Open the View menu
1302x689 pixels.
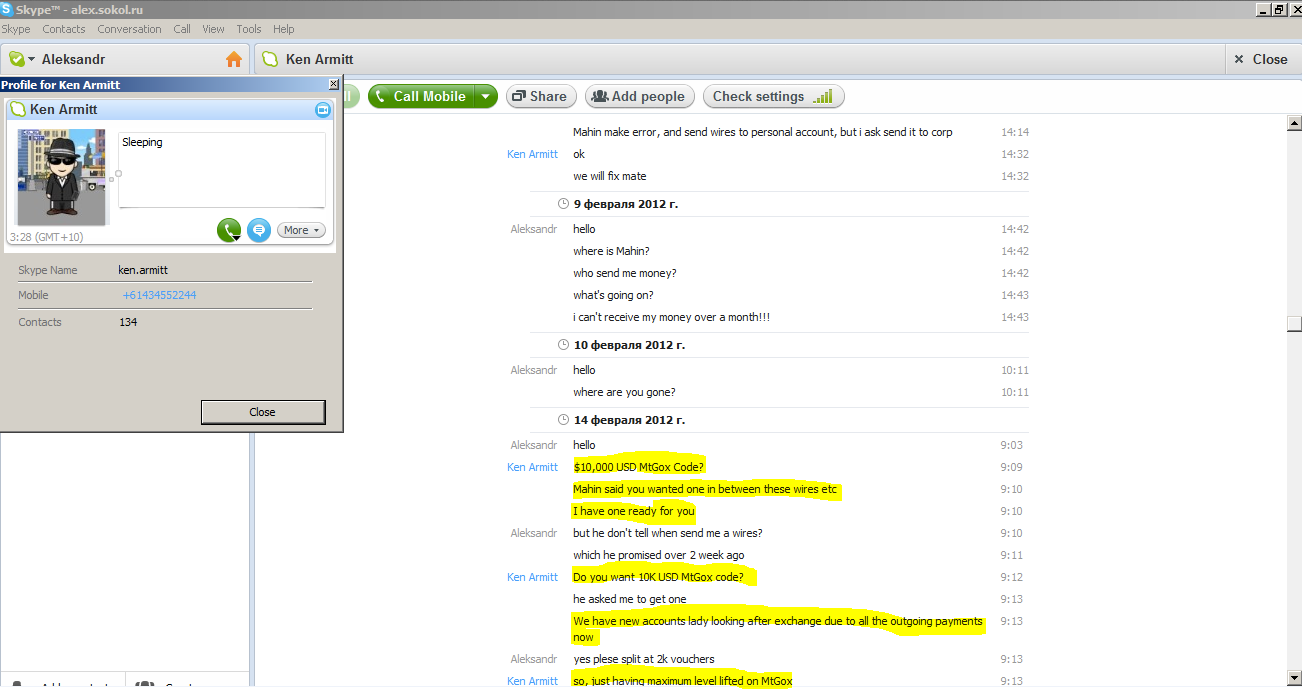tap(213, 29)
